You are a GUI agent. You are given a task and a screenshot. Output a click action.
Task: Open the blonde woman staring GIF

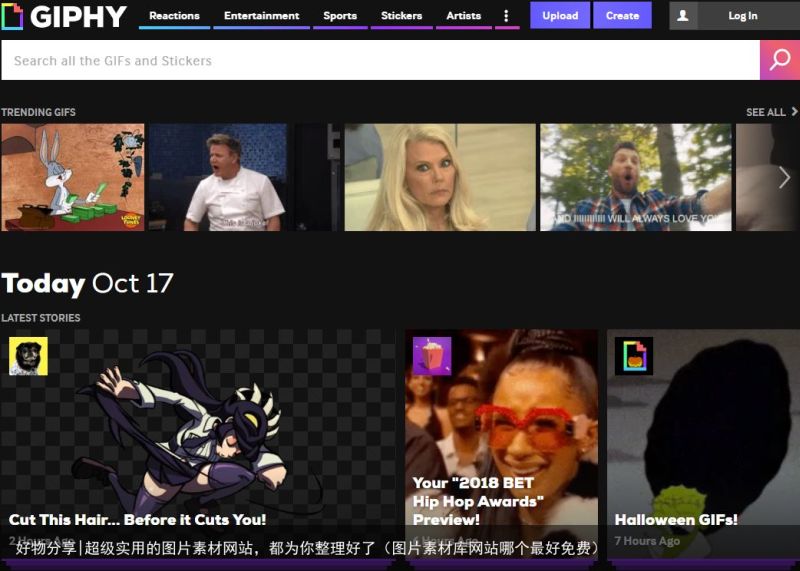click(440, 177)
